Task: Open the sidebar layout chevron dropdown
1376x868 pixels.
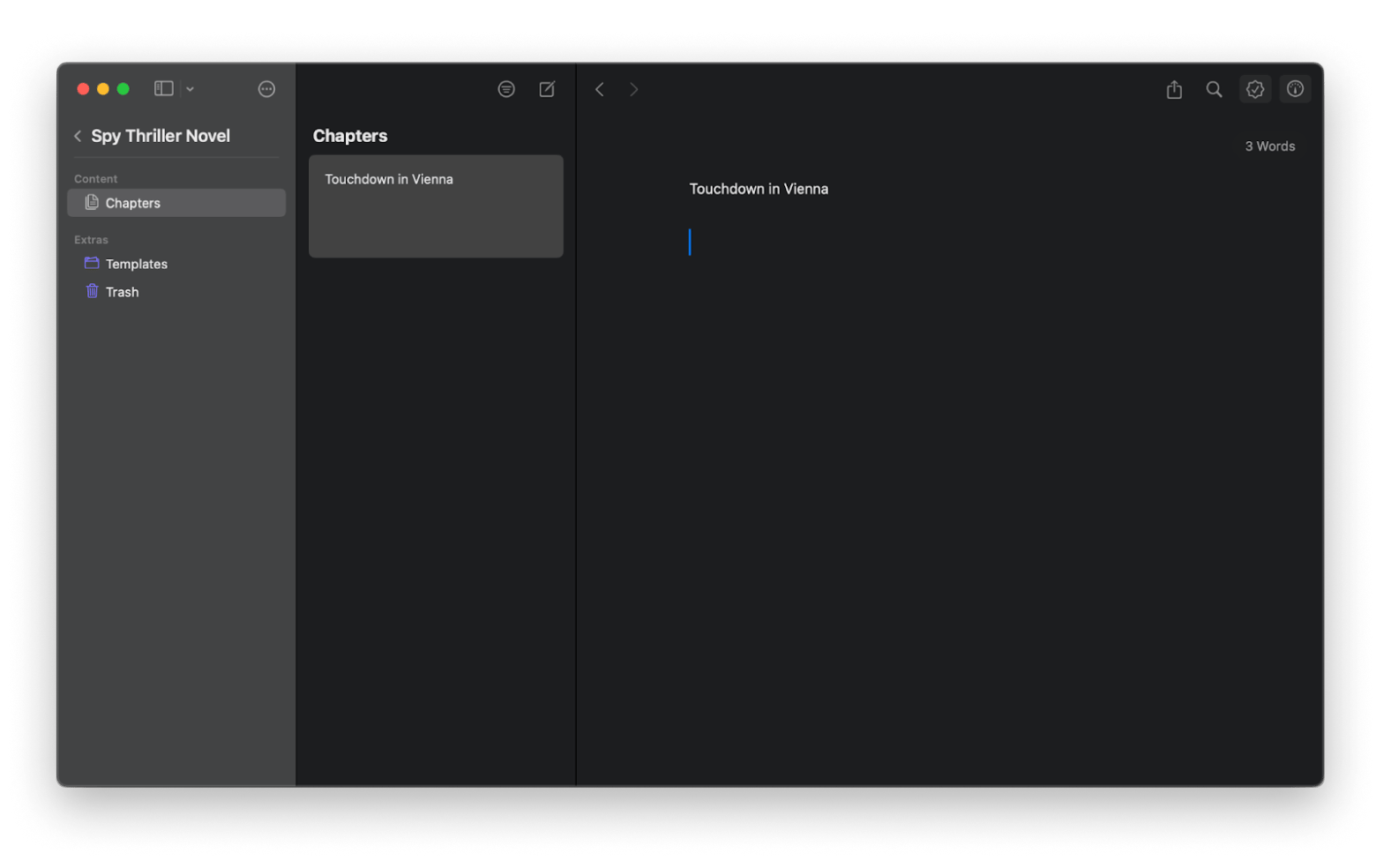Action: pyautogui.click(x=190, y=89)
